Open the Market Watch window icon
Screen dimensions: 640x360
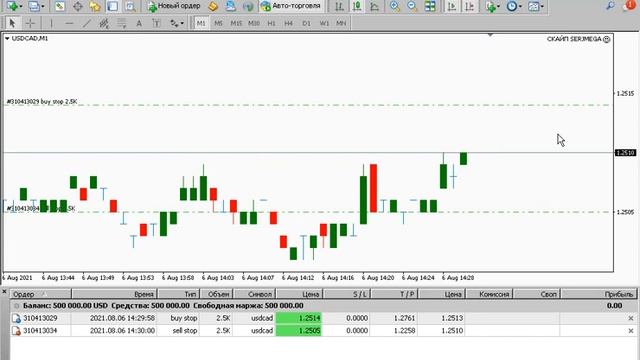click(60, 6)
